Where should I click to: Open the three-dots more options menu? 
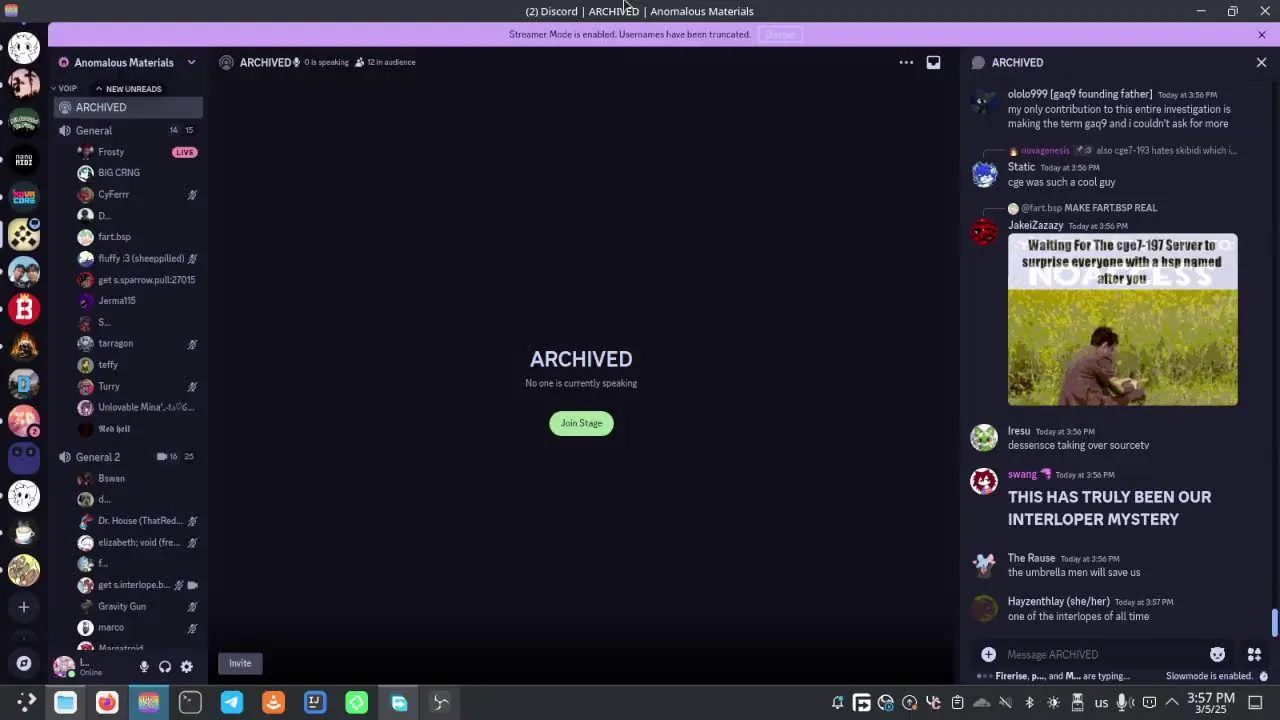906,62
